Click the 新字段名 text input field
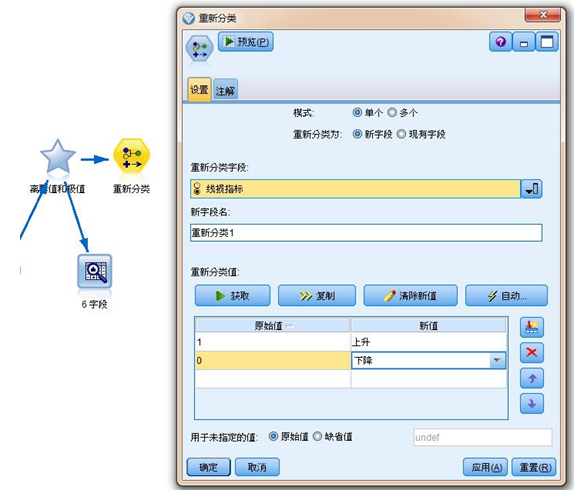 (x=366, y=232)
